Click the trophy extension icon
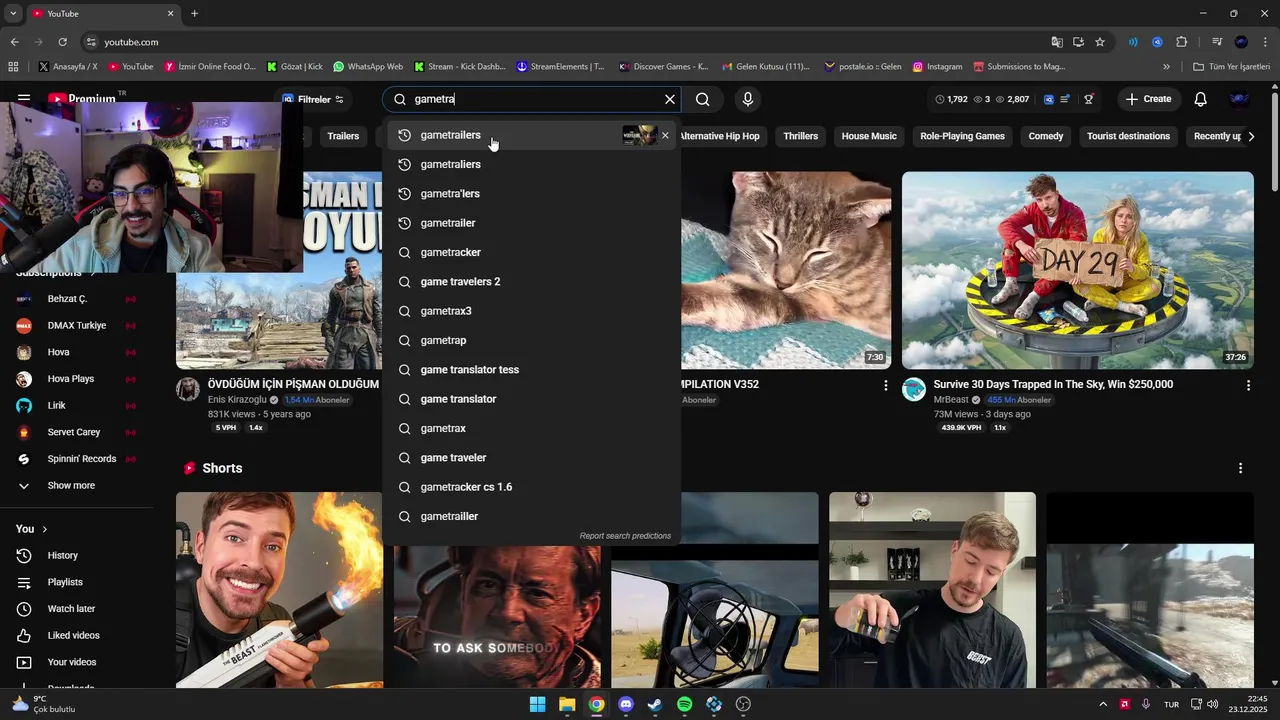This screenshot has height=720, width=1280. 1089,99
